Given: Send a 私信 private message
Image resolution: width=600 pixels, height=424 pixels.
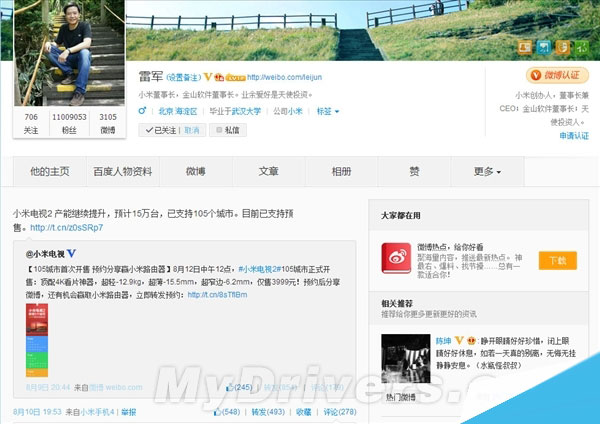Looking at the screenshot, I should (227, 130).
